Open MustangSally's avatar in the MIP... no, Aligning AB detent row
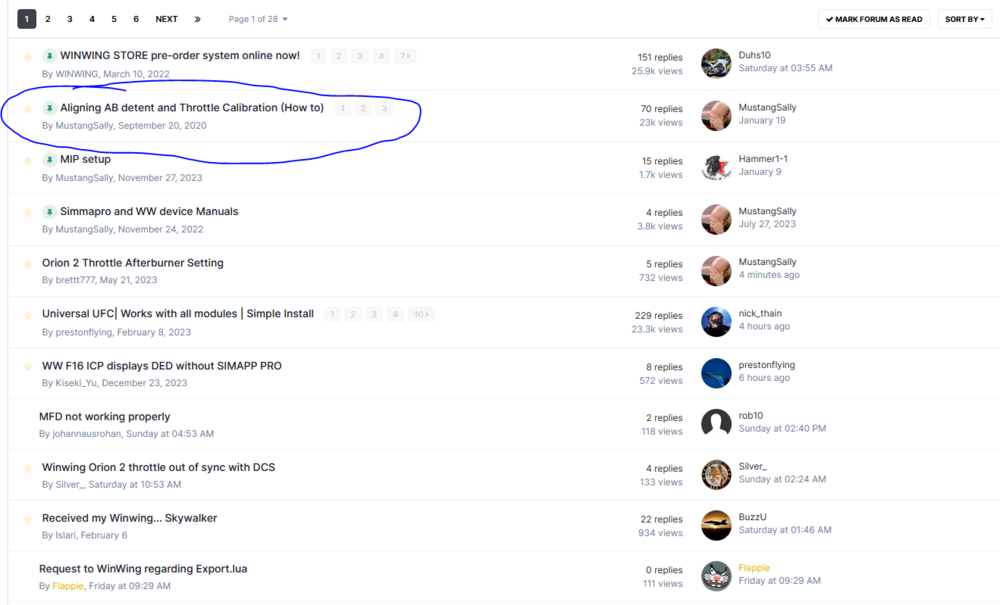 coord(716,115)
